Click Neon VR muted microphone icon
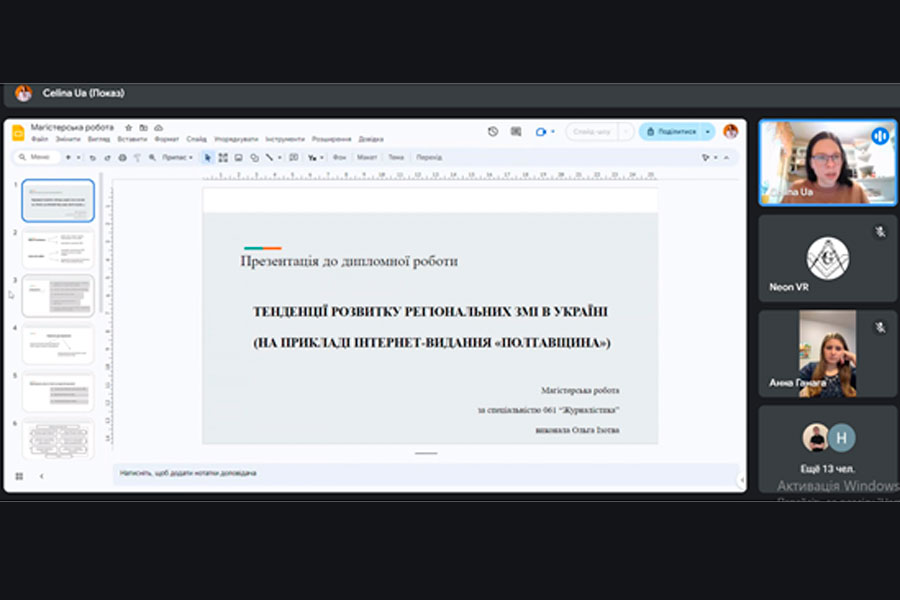The width and height of the screenshot is (900, 600). point(880,232)
